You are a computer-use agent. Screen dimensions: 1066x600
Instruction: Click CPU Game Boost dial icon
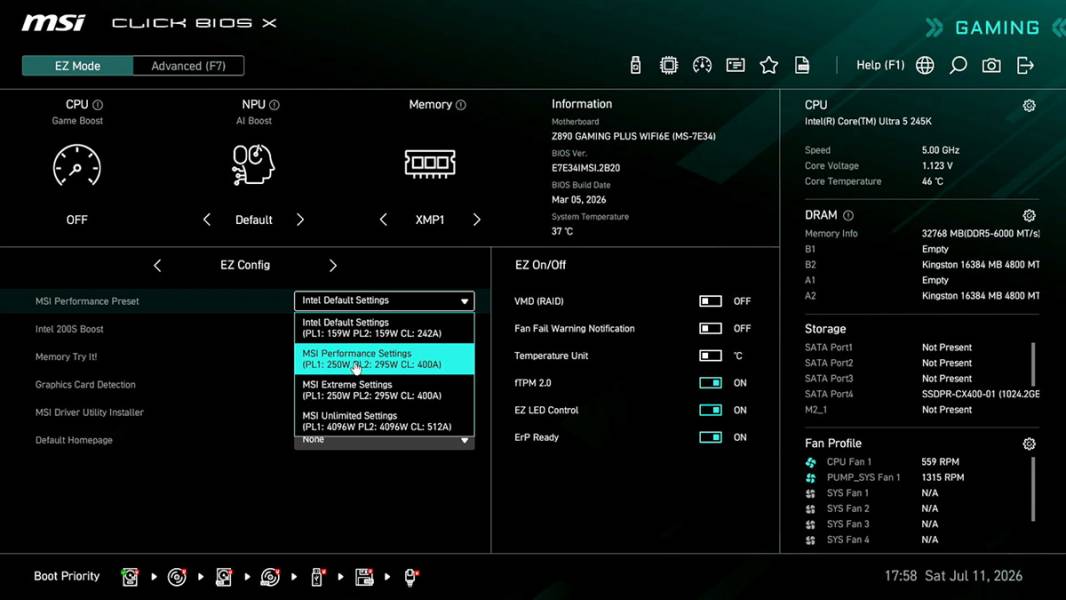[77, 165]
